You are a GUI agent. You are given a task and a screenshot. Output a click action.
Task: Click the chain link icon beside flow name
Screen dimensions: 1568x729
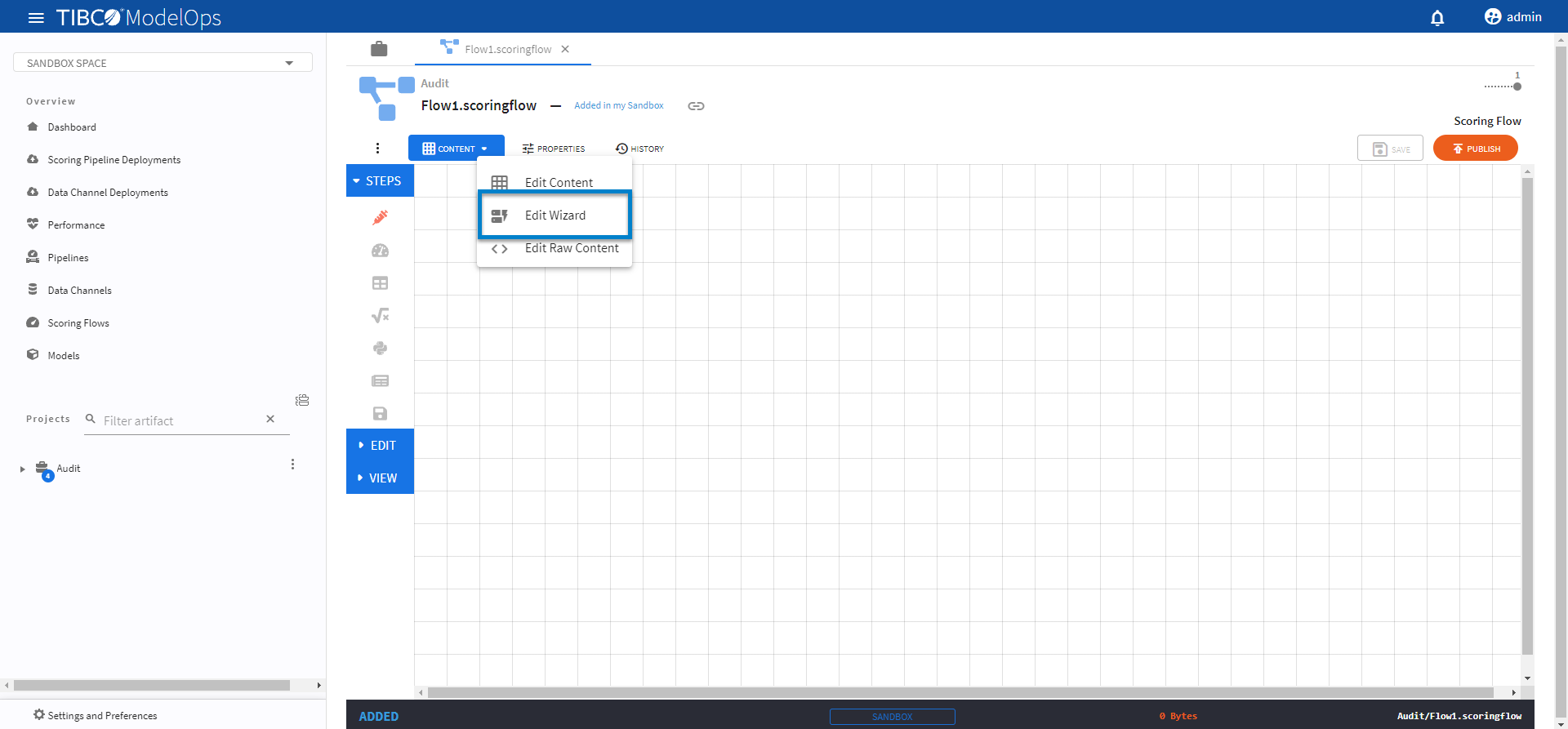696,106
